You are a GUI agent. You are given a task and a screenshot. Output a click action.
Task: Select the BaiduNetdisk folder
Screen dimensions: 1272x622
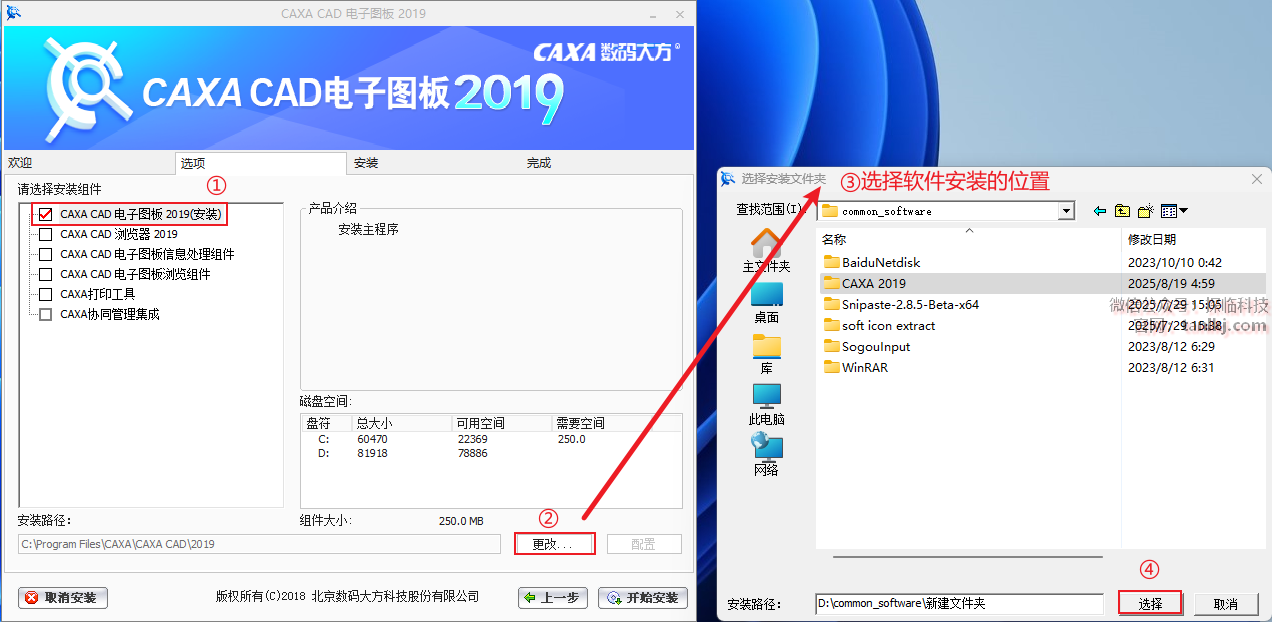pyautogui.click(x=881, y=262)
